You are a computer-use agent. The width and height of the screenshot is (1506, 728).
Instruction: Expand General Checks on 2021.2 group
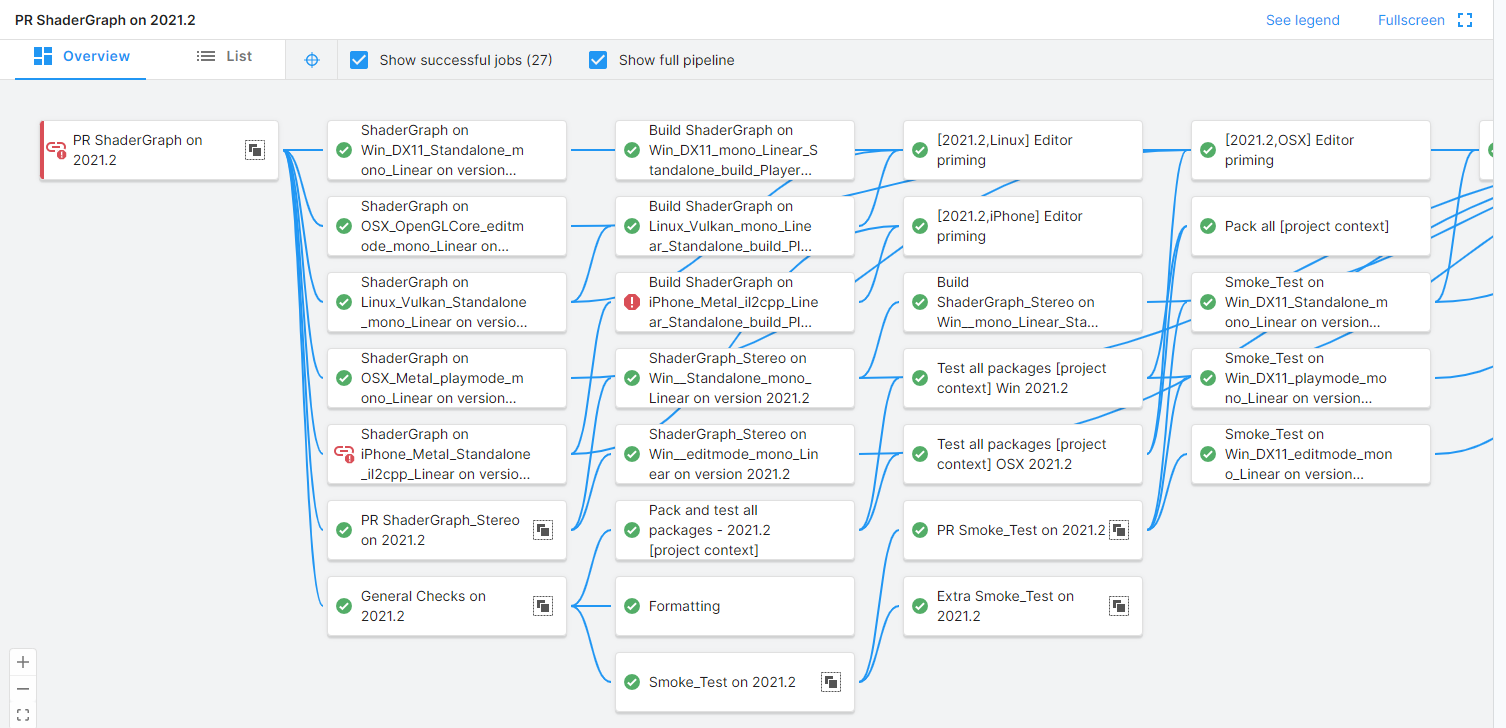click(543, 606)
